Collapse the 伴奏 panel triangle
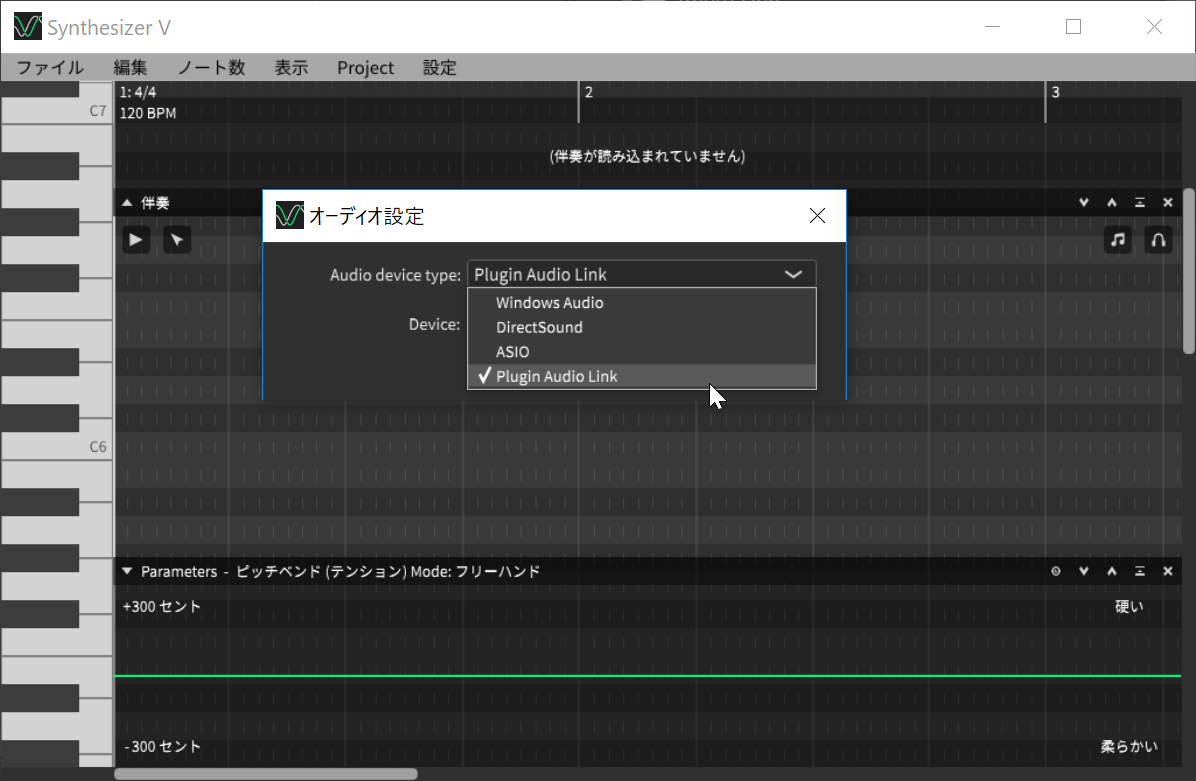This screenshot has height=781, width=1196. point(127,203)
